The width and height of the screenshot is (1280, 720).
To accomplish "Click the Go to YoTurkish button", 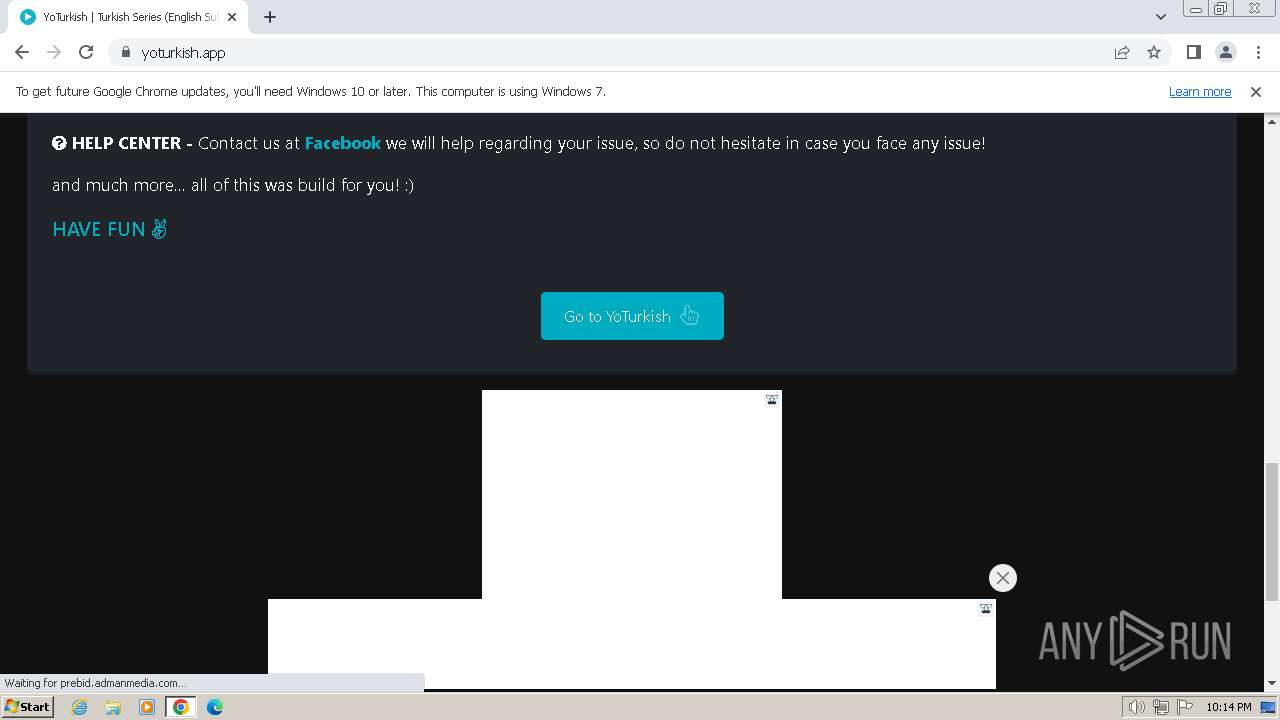I will coord(632,316).
